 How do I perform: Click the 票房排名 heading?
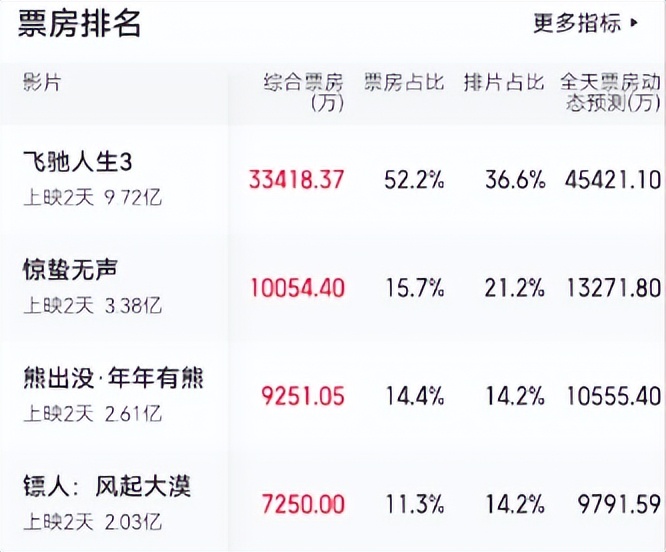point(80,24)
